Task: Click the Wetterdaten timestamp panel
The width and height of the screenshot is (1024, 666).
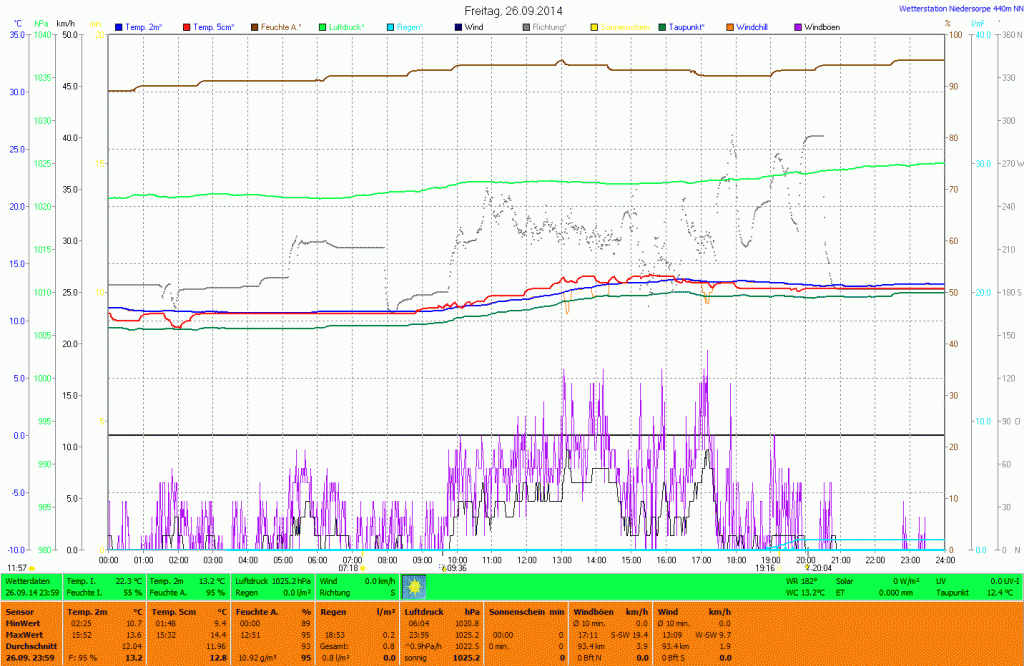Action: coord(32,586)
